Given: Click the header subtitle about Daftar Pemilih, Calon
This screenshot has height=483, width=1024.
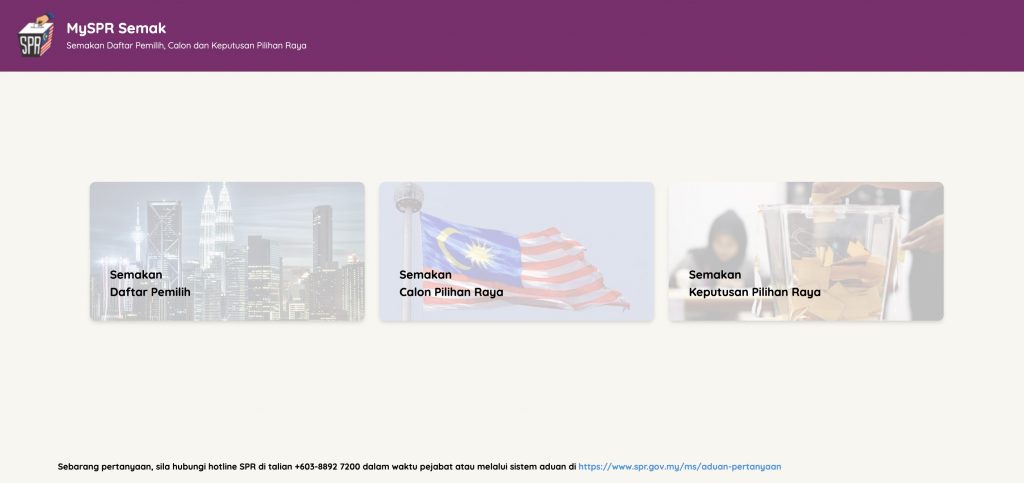Looking at the screenshot, I should click(x=186, y=46).
